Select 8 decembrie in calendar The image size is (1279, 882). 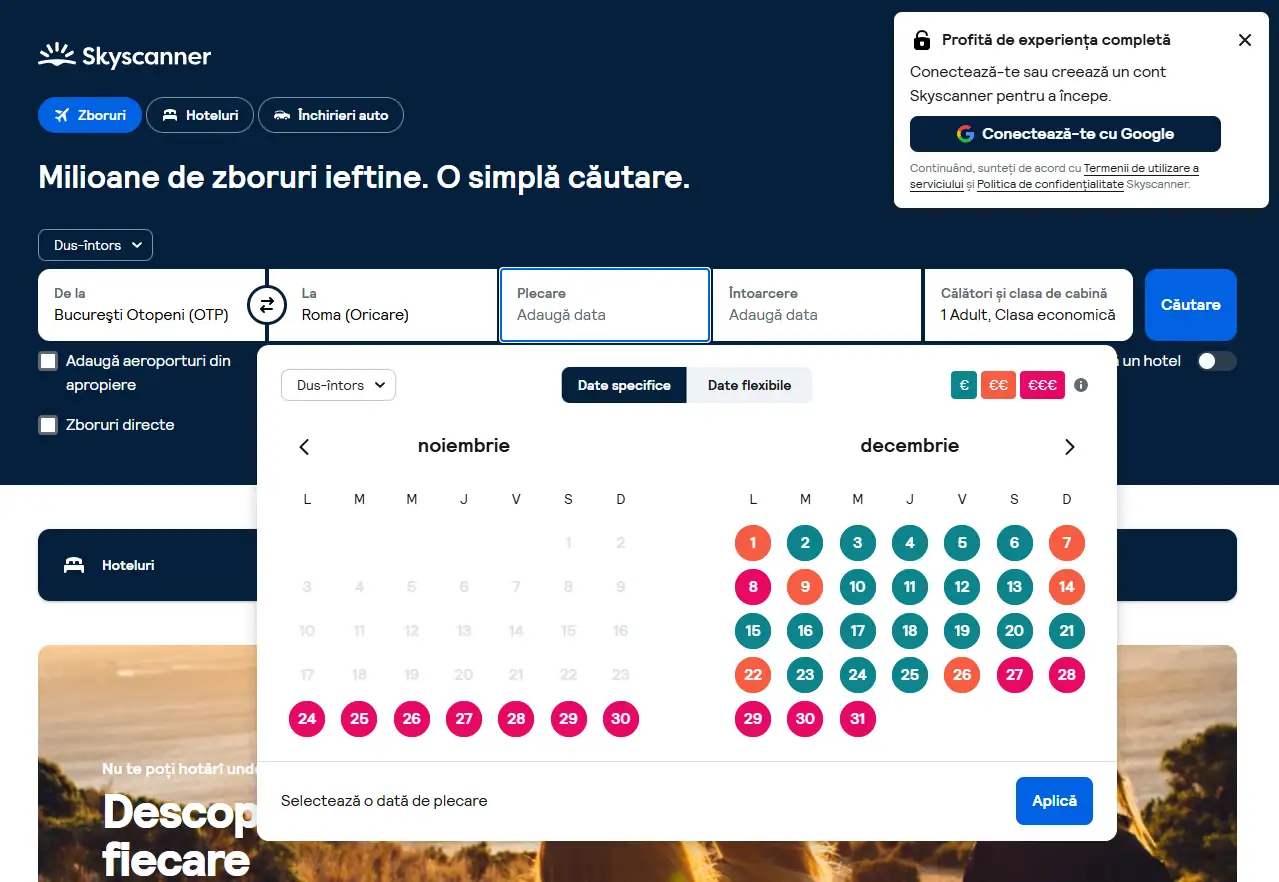click(753, 587)
